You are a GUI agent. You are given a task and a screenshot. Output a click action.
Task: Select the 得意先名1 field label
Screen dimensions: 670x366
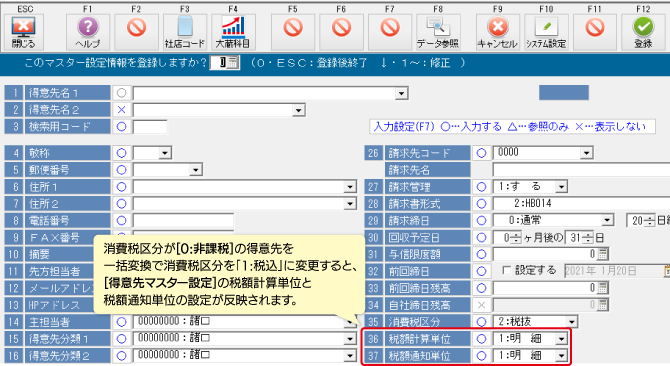68,93
